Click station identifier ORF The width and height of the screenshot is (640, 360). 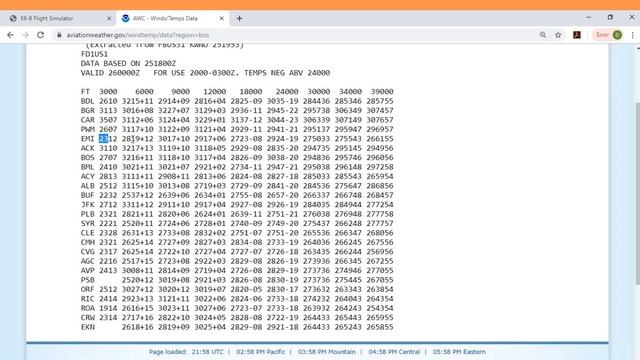(87, 289)
